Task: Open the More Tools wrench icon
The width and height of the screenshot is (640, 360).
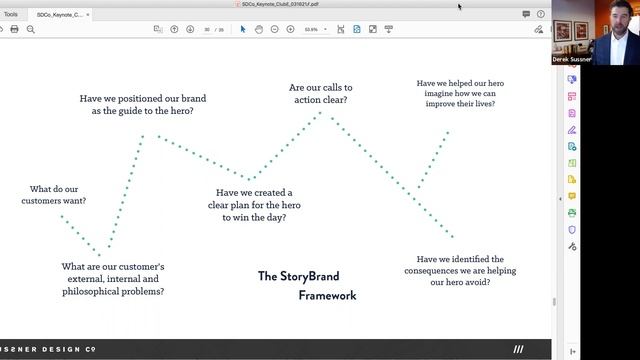Action: [x=572, y=247]
